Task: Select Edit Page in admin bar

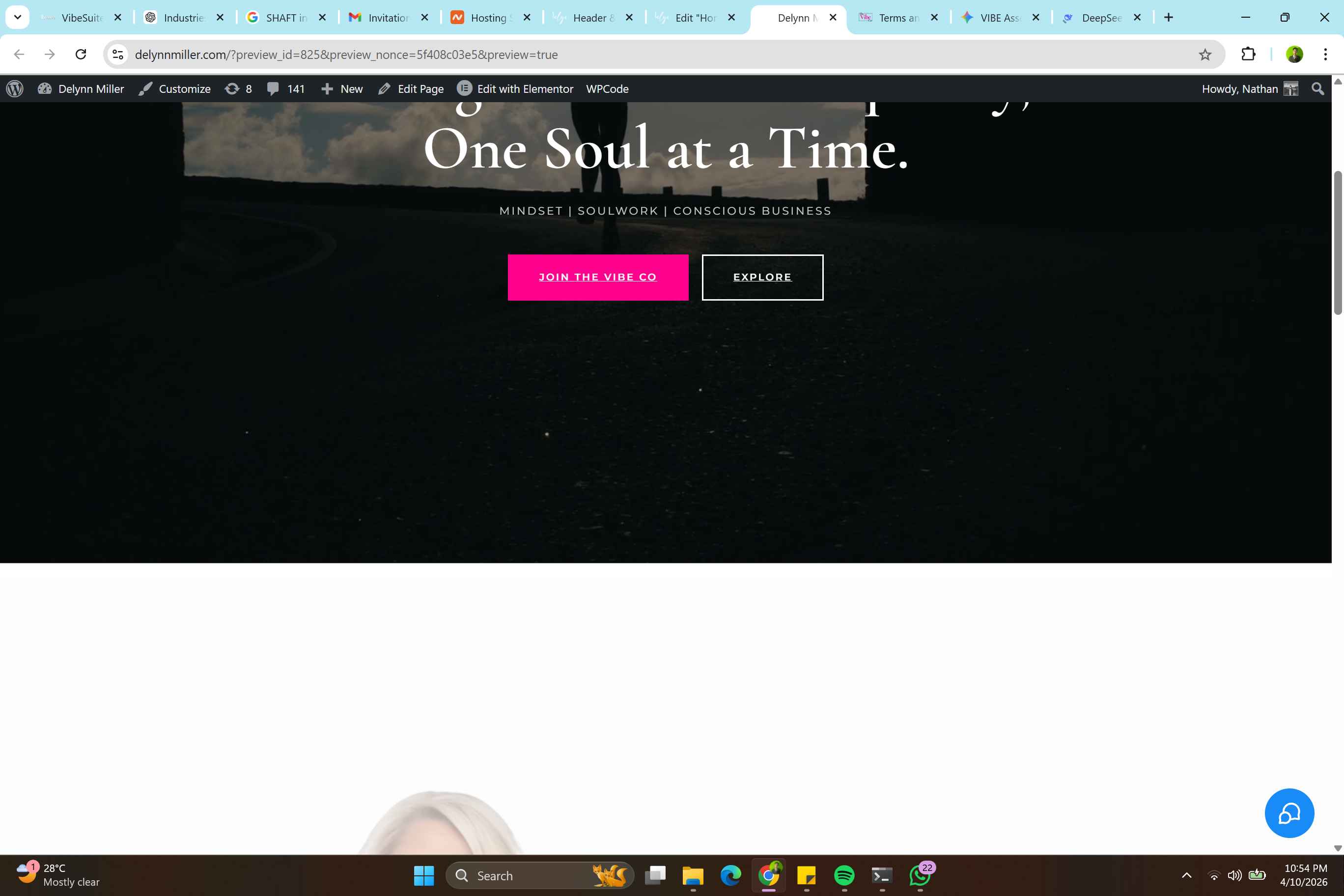Action: [411, 88]
